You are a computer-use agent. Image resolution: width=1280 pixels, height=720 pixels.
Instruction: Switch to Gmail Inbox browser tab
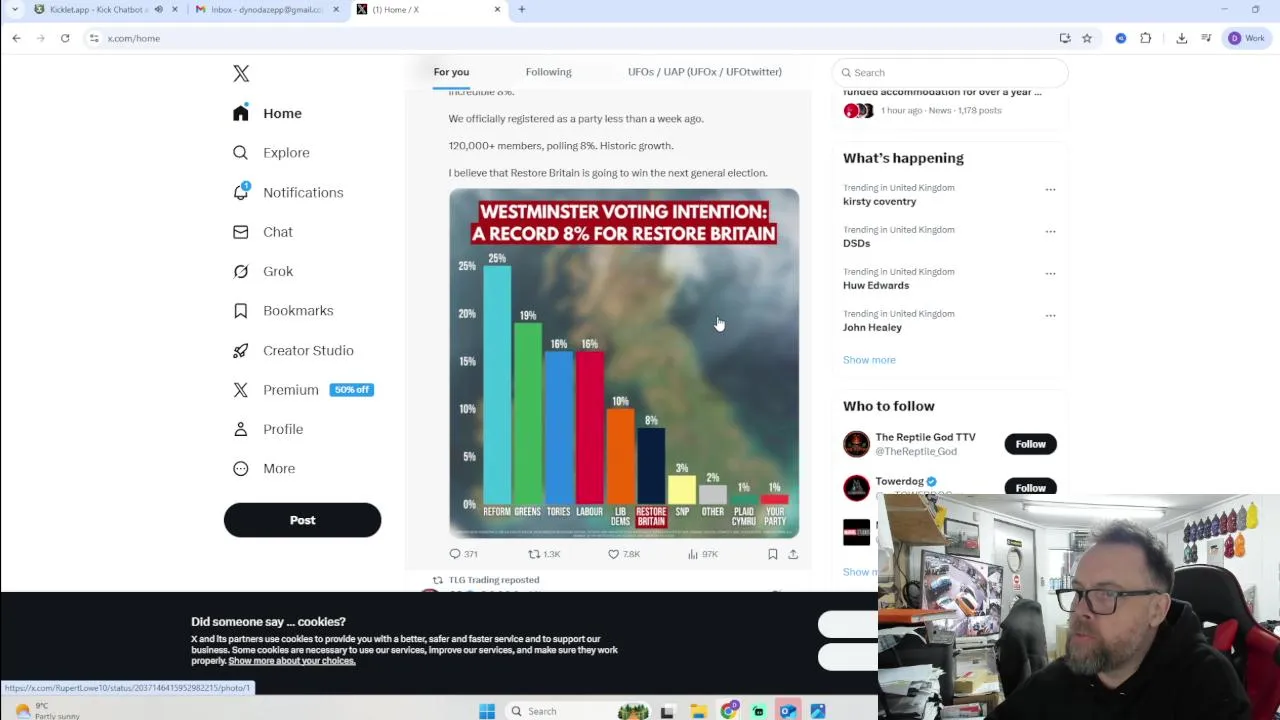click(x=266, y=9)
